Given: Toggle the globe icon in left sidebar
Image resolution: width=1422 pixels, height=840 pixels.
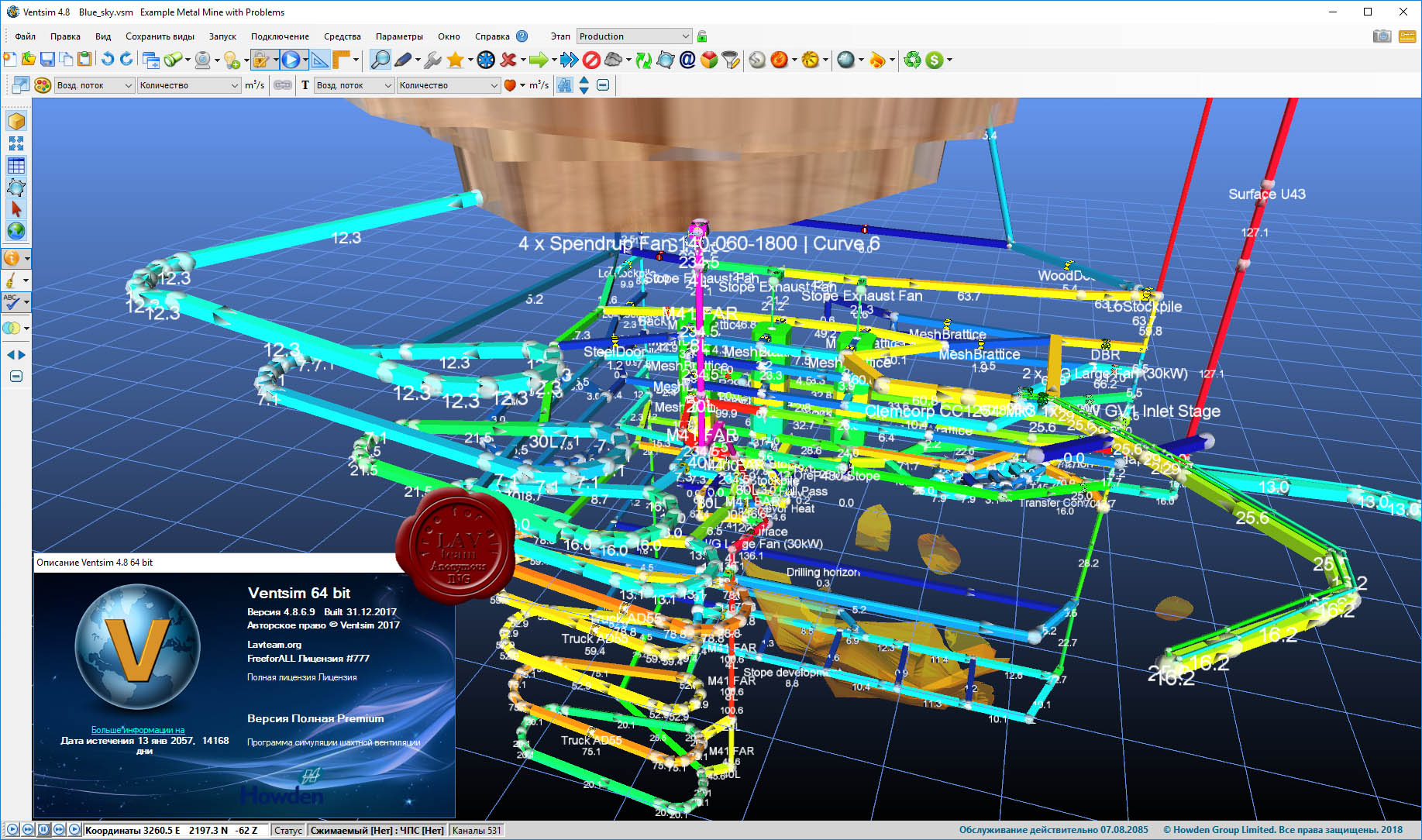Looking at the screenshot, I should [16, 231].
